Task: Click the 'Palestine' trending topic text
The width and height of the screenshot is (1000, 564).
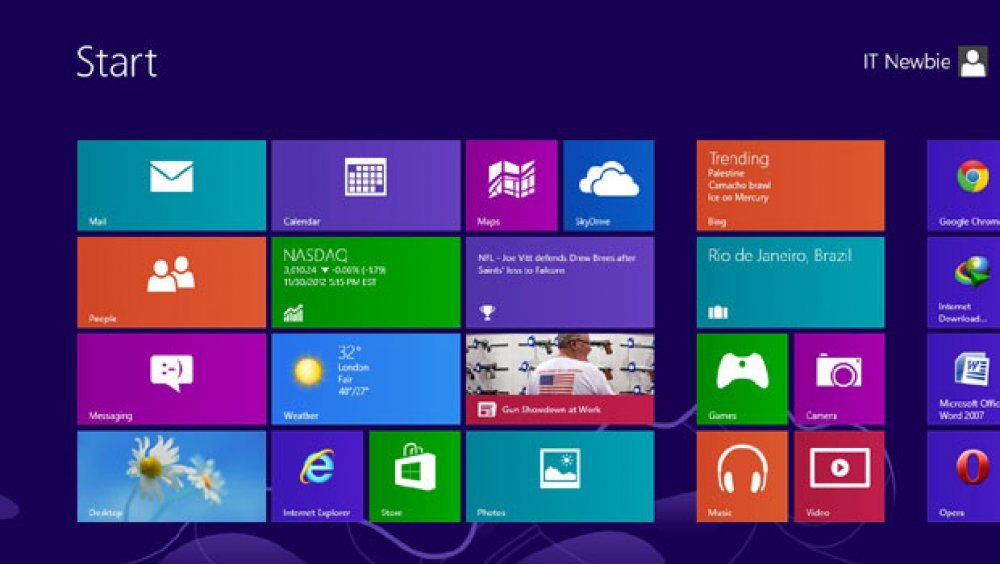Action: point(726,174)
